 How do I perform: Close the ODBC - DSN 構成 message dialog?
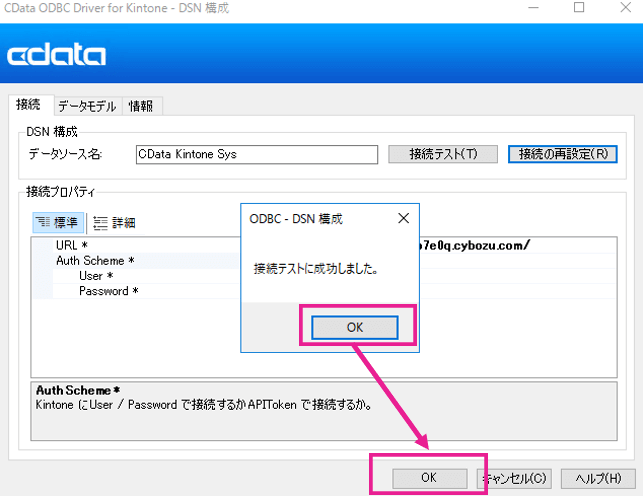[x=404, y=218]
